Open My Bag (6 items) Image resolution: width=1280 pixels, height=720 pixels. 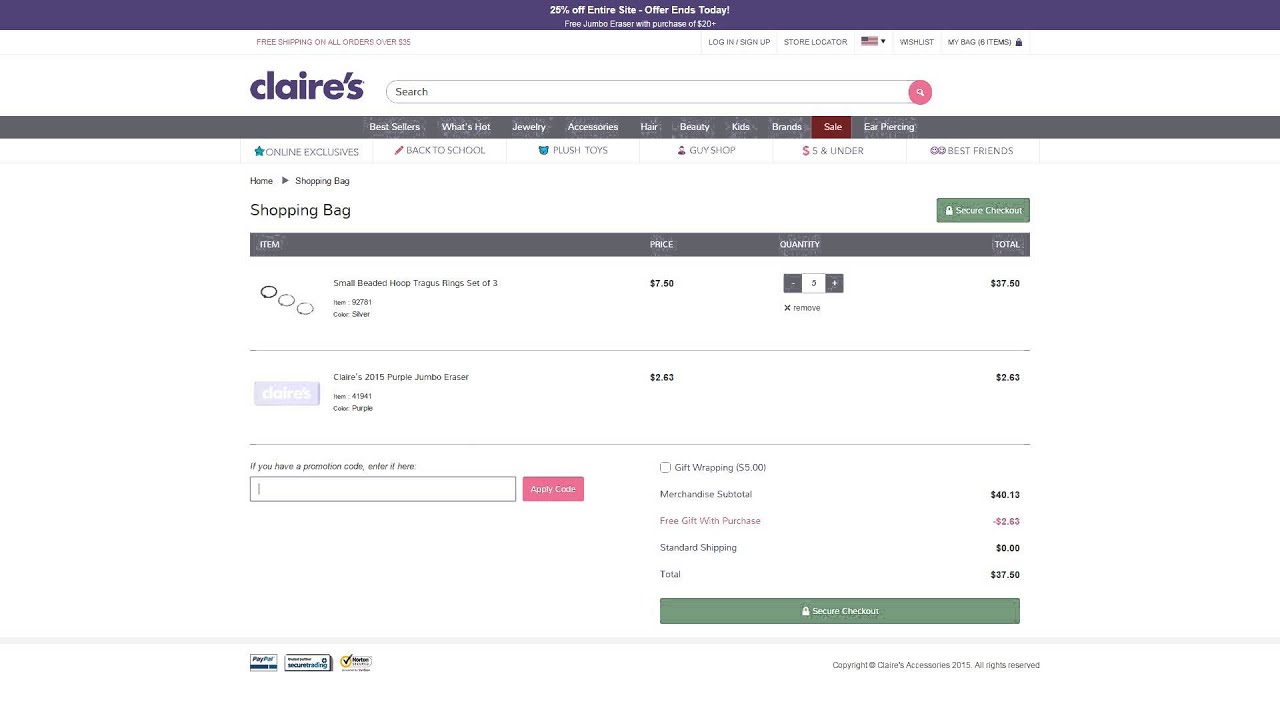pos(985,42)
